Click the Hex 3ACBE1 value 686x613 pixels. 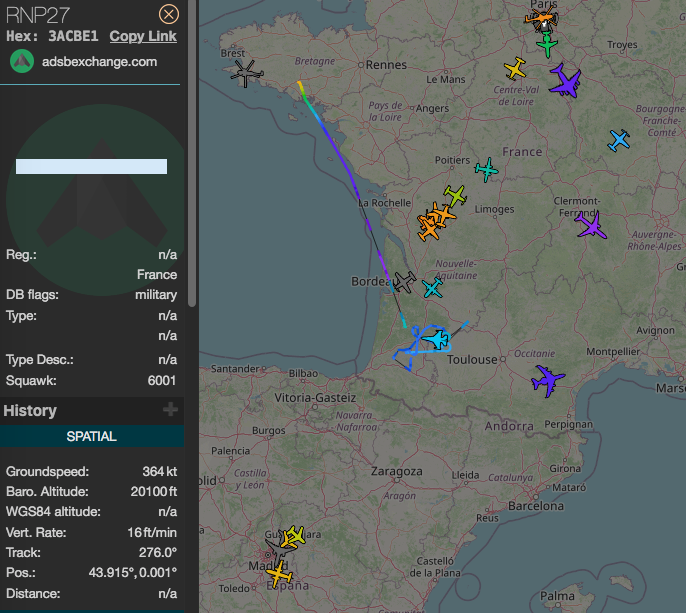point(74,36)
